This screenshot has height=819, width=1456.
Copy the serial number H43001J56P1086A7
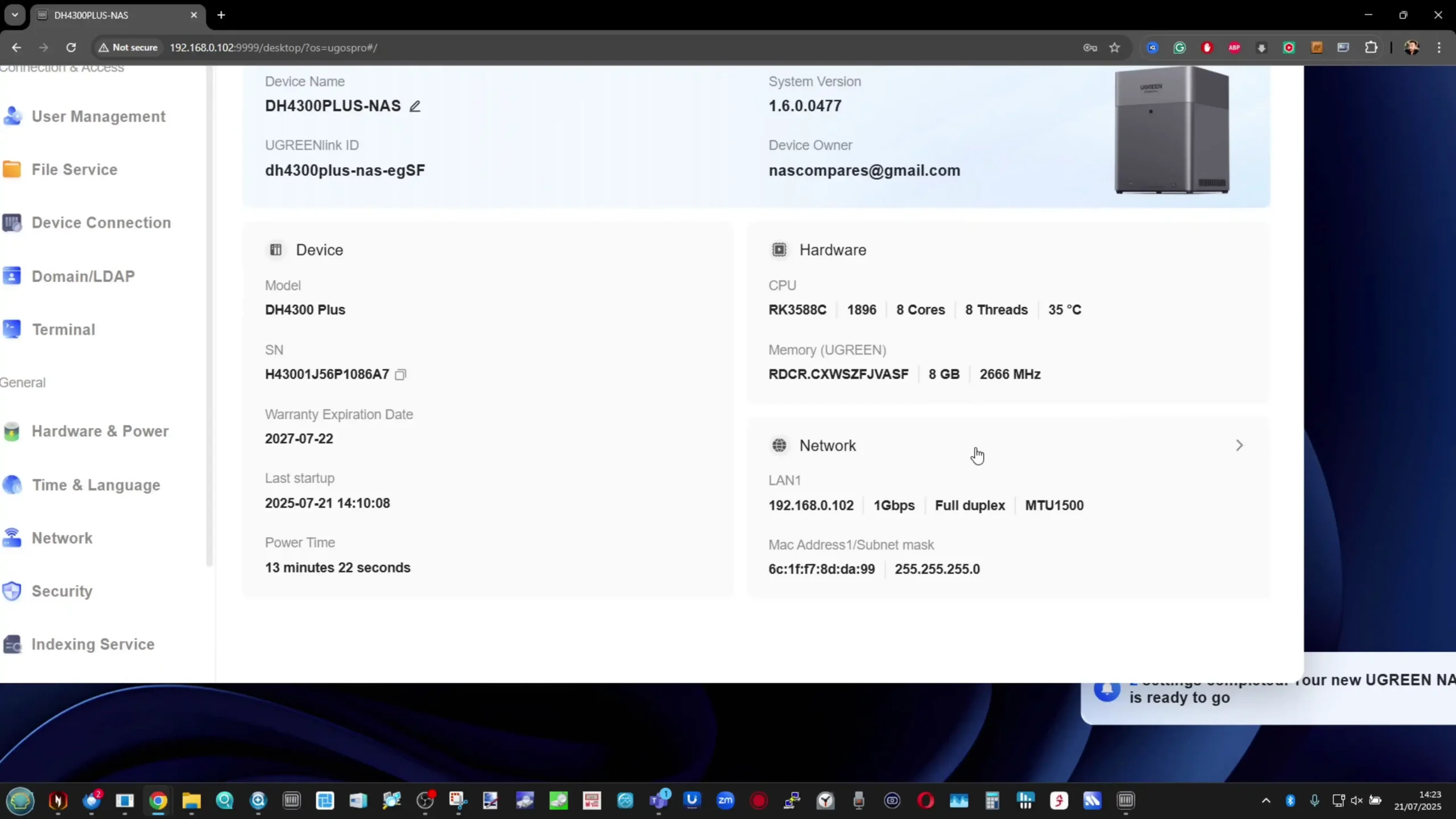[400, 374]
